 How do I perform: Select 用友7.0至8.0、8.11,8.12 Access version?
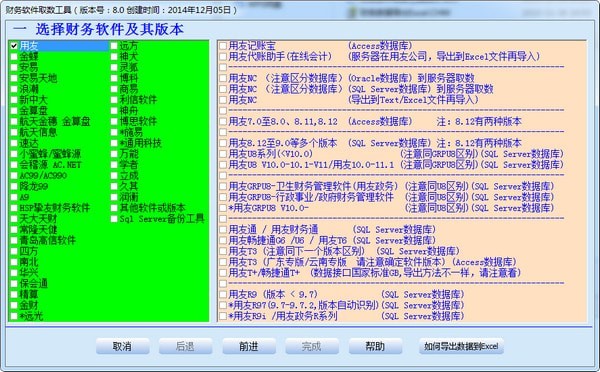[x=223, y=122]
